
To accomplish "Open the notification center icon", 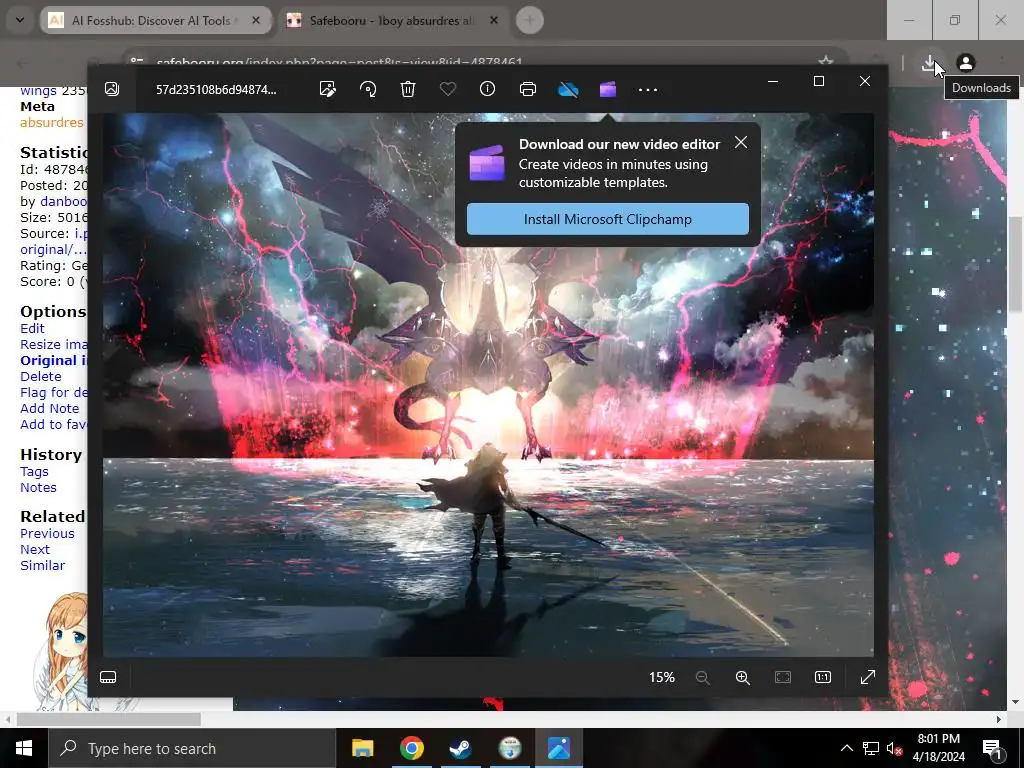I will click(x=992, y=749).
